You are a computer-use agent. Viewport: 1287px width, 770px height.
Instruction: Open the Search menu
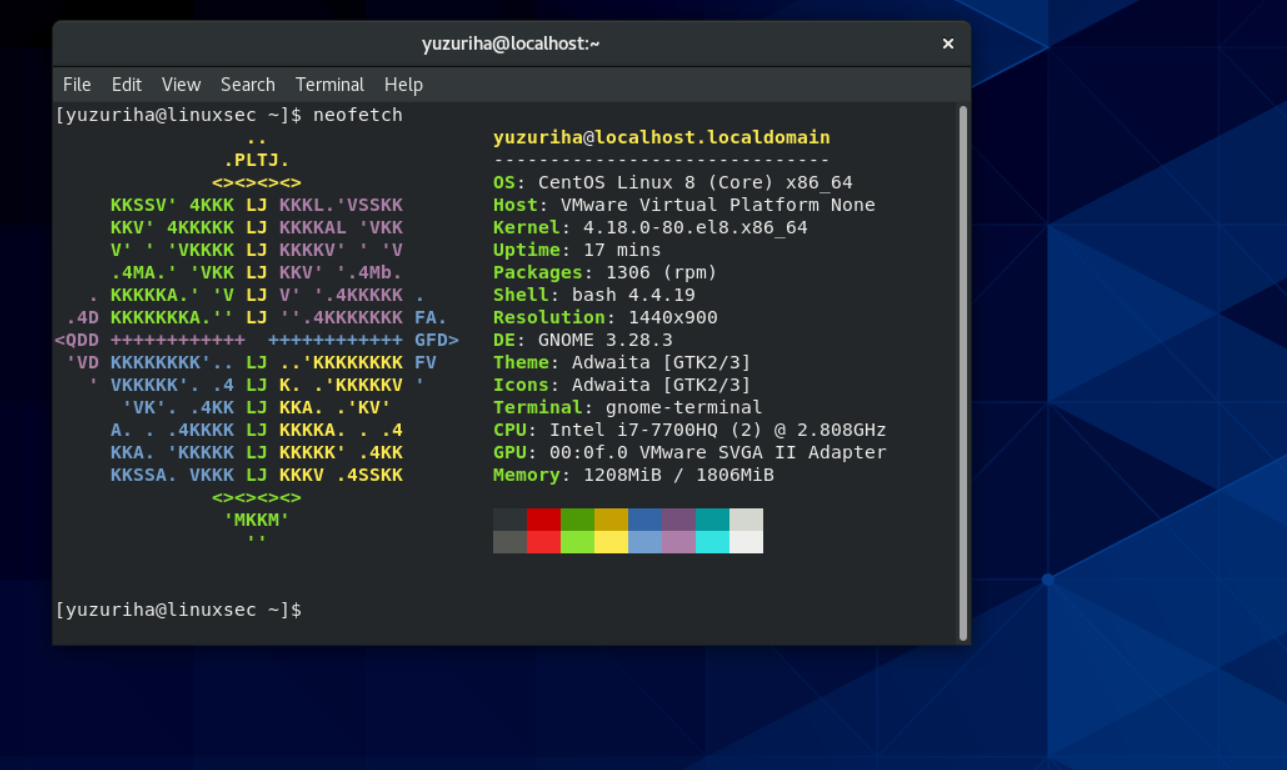(x=247, y=85)
